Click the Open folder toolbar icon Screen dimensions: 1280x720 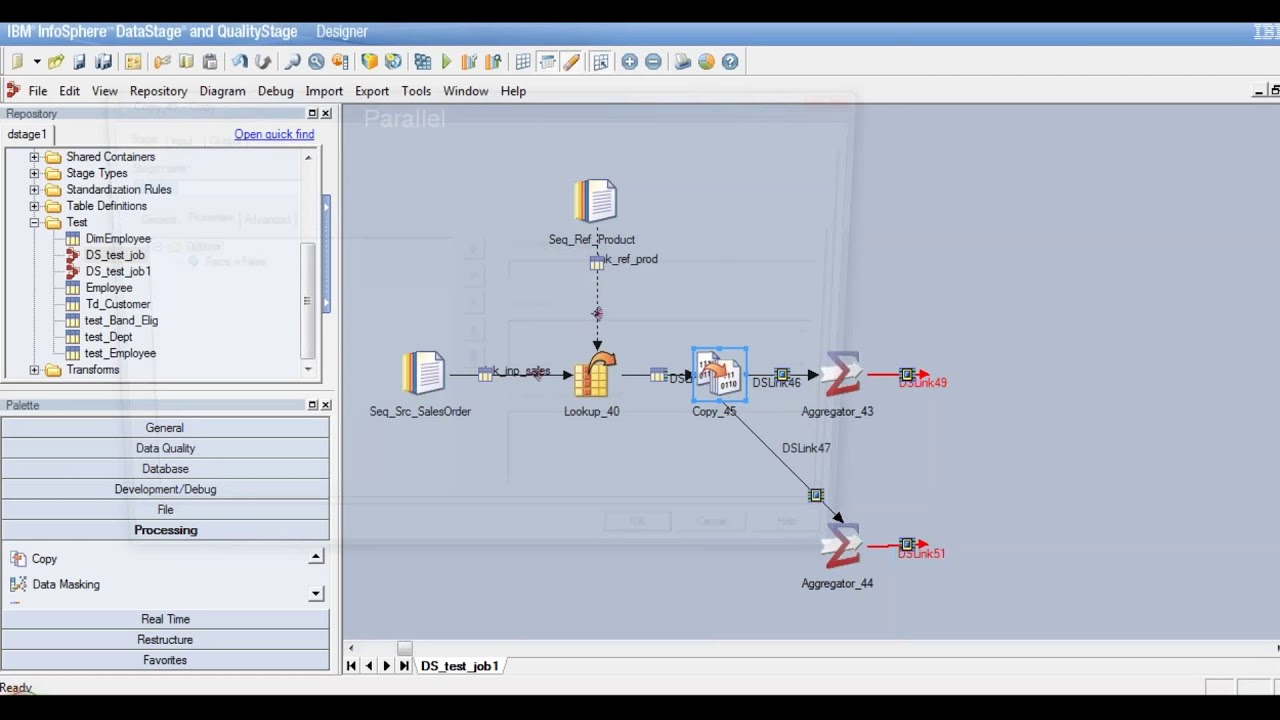(x=56, y=62)
